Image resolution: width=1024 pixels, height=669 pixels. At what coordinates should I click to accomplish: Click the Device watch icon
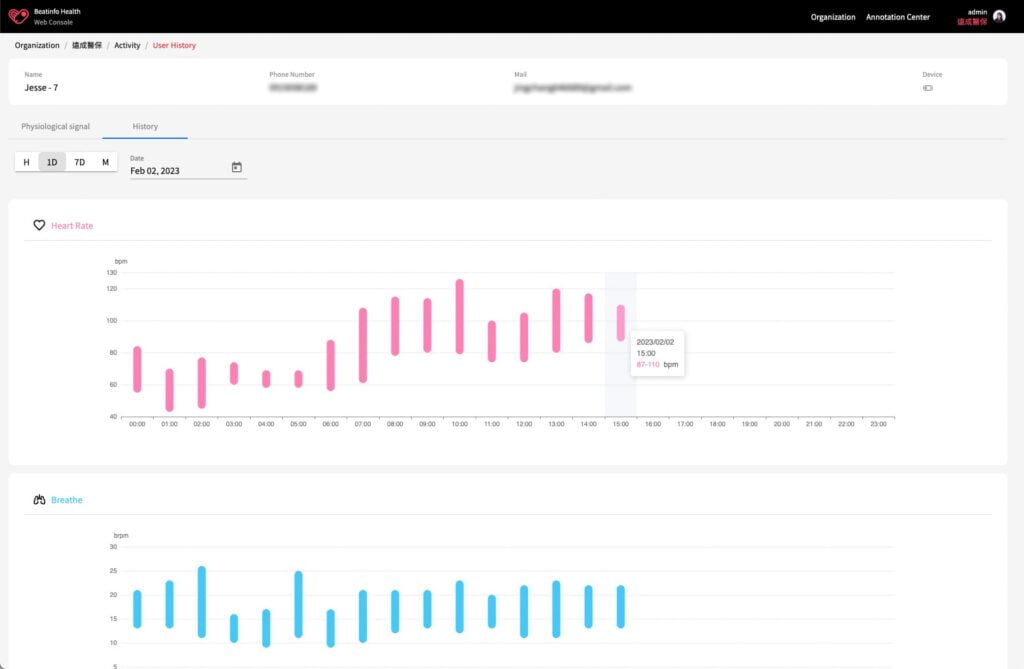point(928,87)
